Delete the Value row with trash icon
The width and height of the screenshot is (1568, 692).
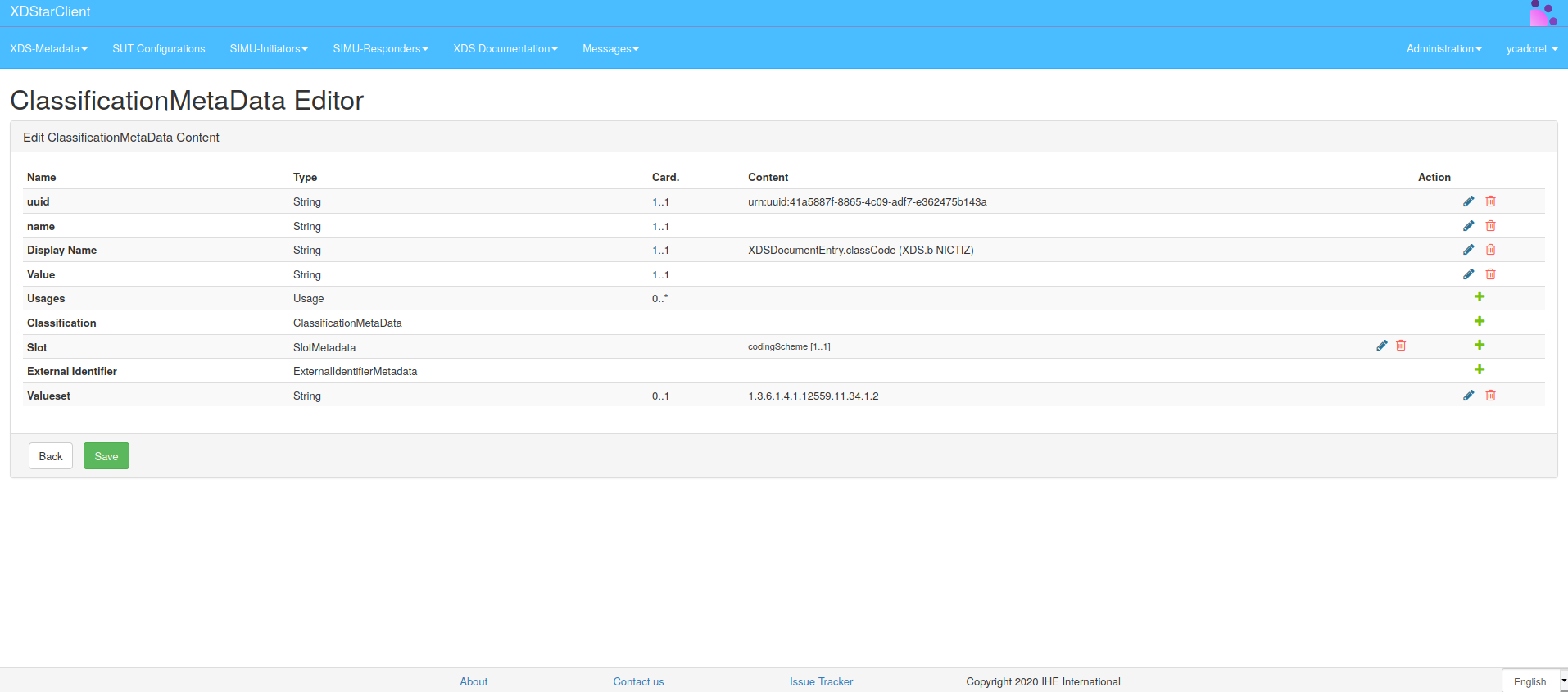[1490, 274]
